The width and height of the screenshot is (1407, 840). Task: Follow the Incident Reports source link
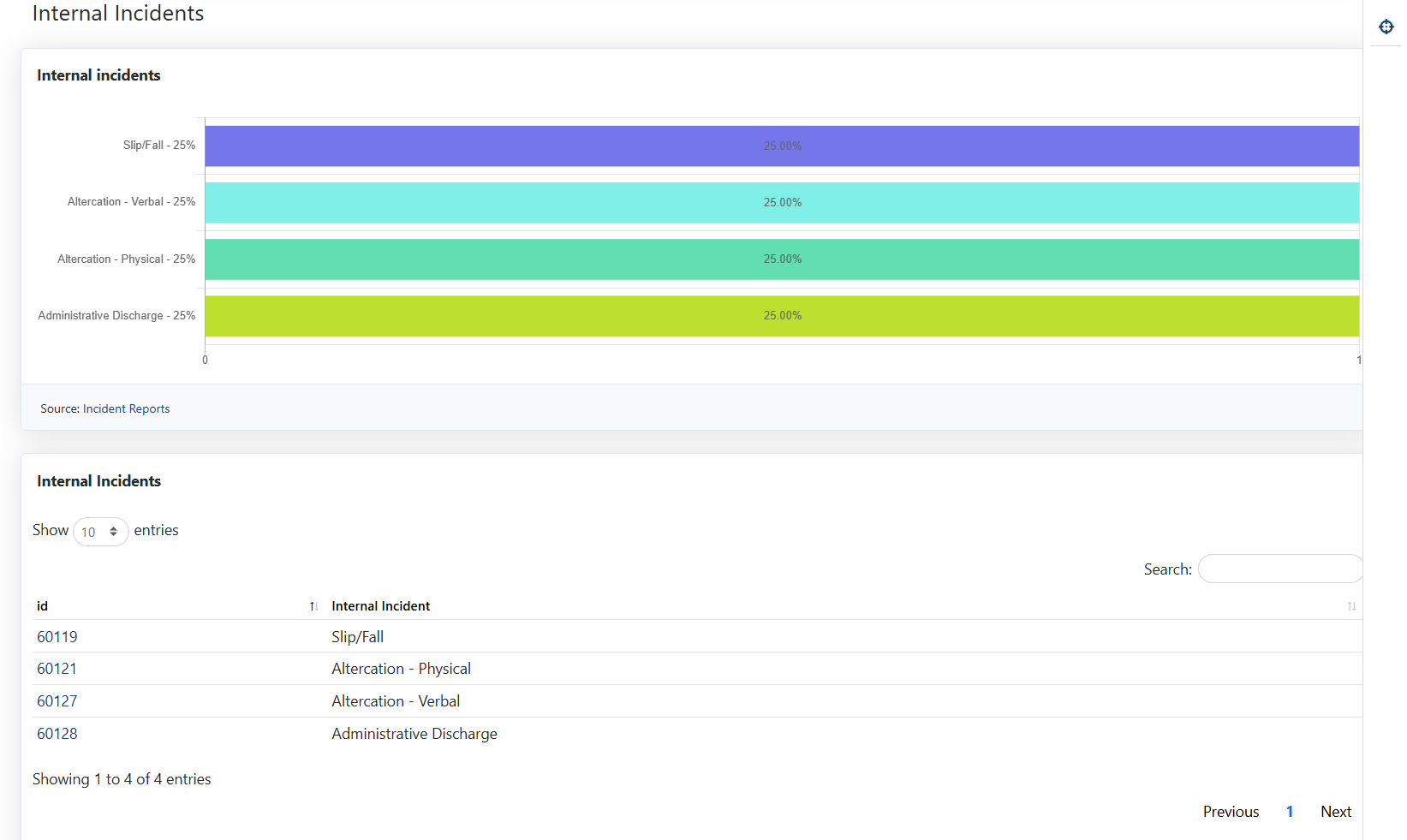[126, 408]
